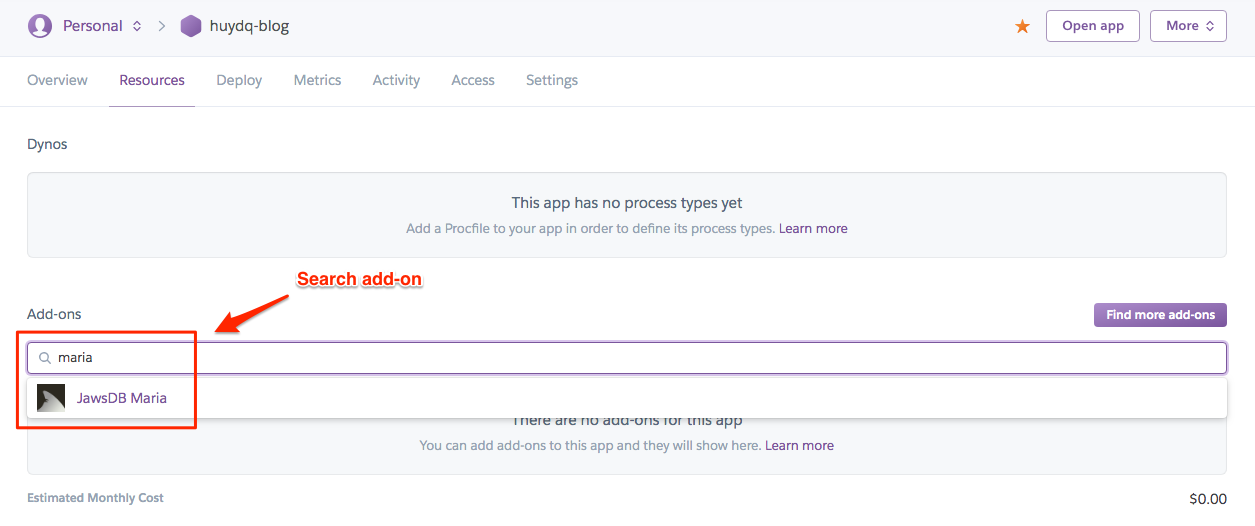Click the Find more add-ons button
This screenshot has height=526, width=1255.
pyautogui.click(x=1160, y=315)
